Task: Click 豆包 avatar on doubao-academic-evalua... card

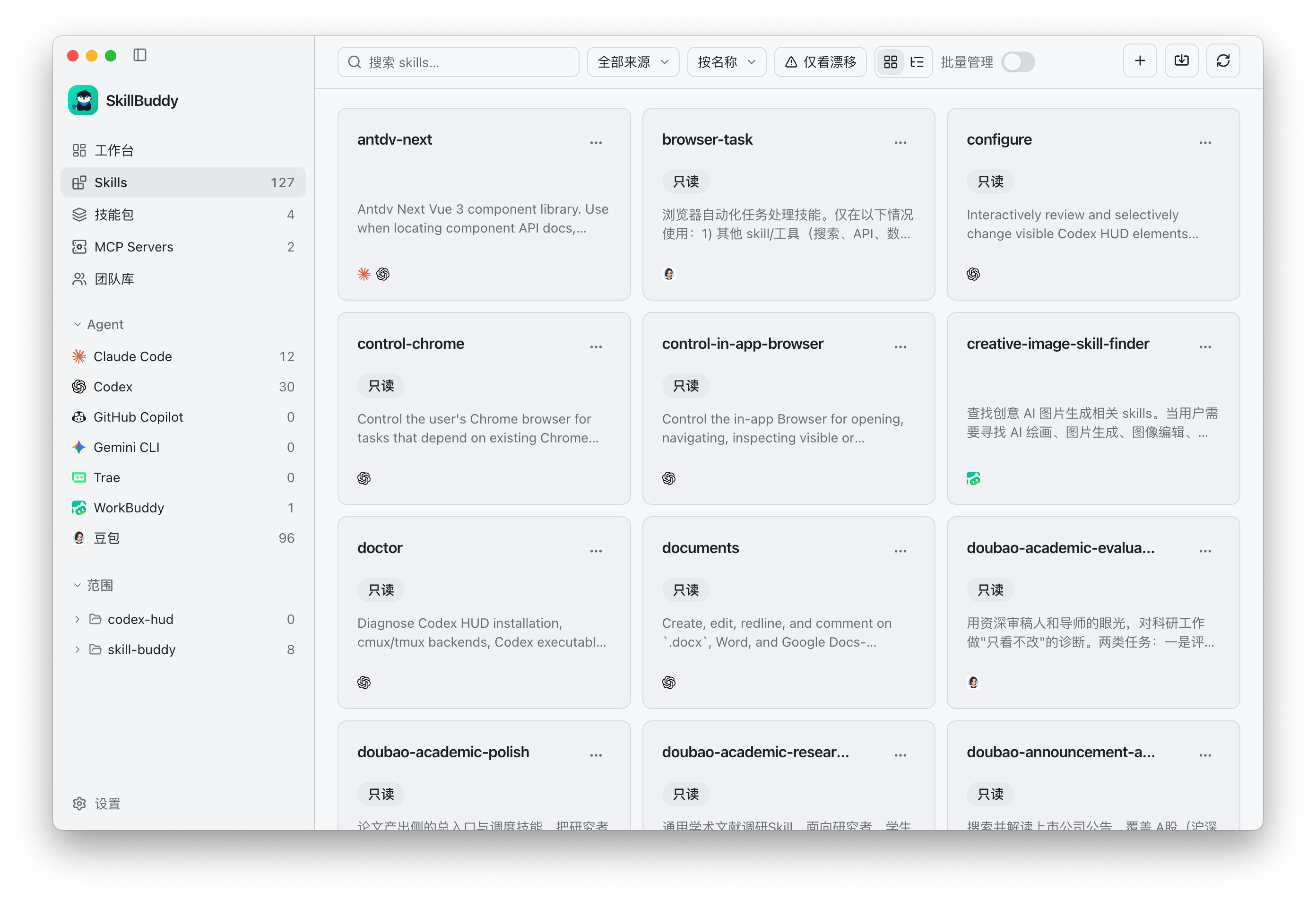Action: (973, 683)
